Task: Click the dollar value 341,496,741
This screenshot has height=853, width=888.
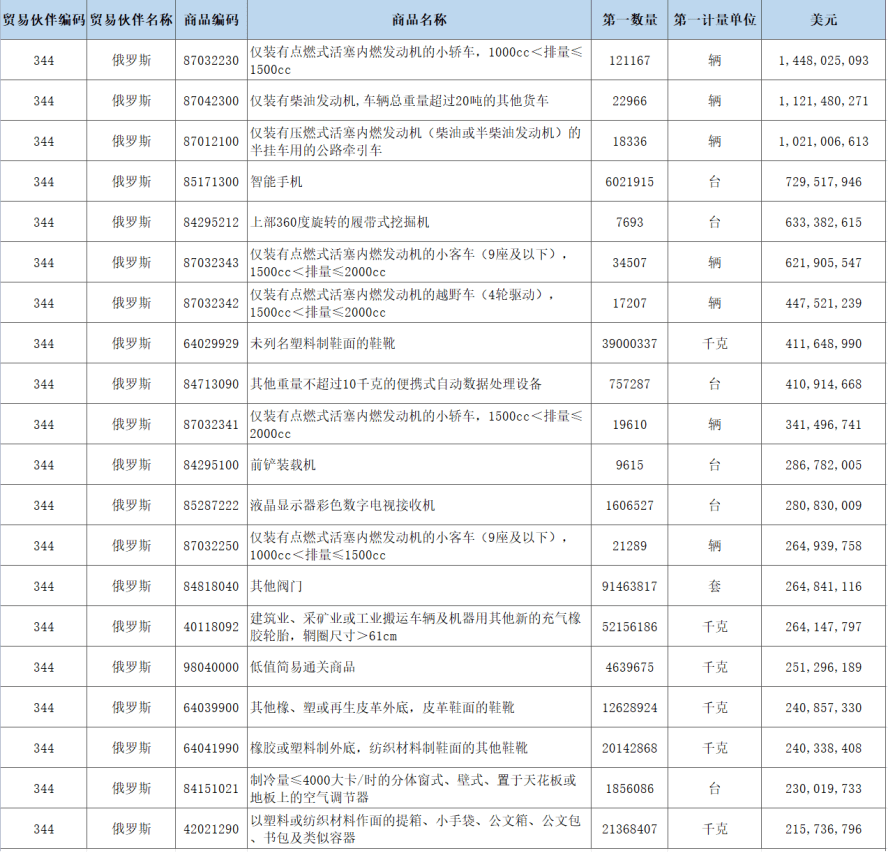Action: point(823,425)
